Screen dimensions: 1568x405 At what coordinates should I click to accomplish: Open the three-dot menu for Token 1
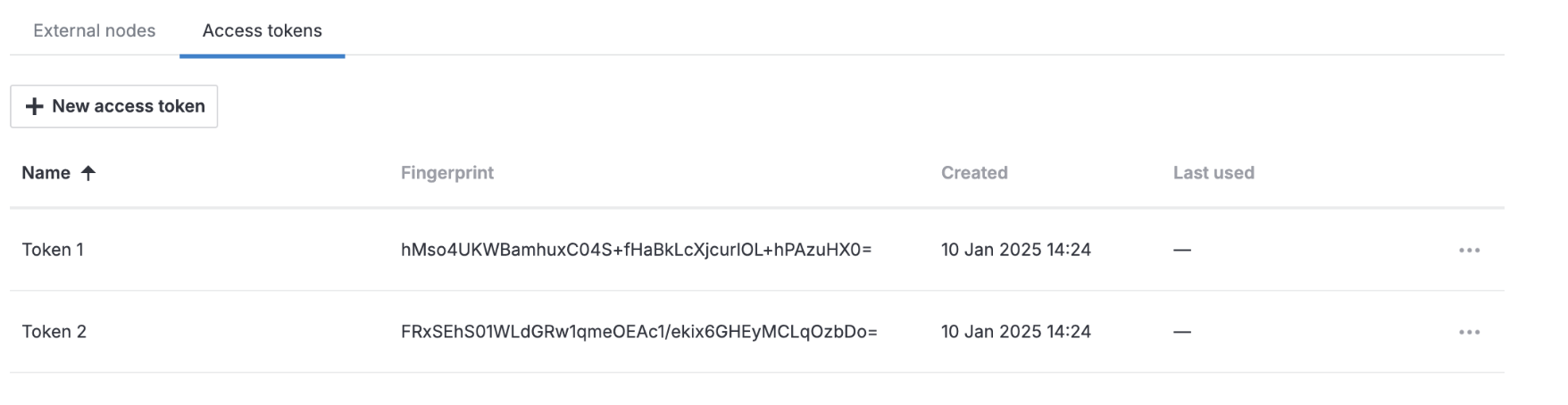[1469, 251]
